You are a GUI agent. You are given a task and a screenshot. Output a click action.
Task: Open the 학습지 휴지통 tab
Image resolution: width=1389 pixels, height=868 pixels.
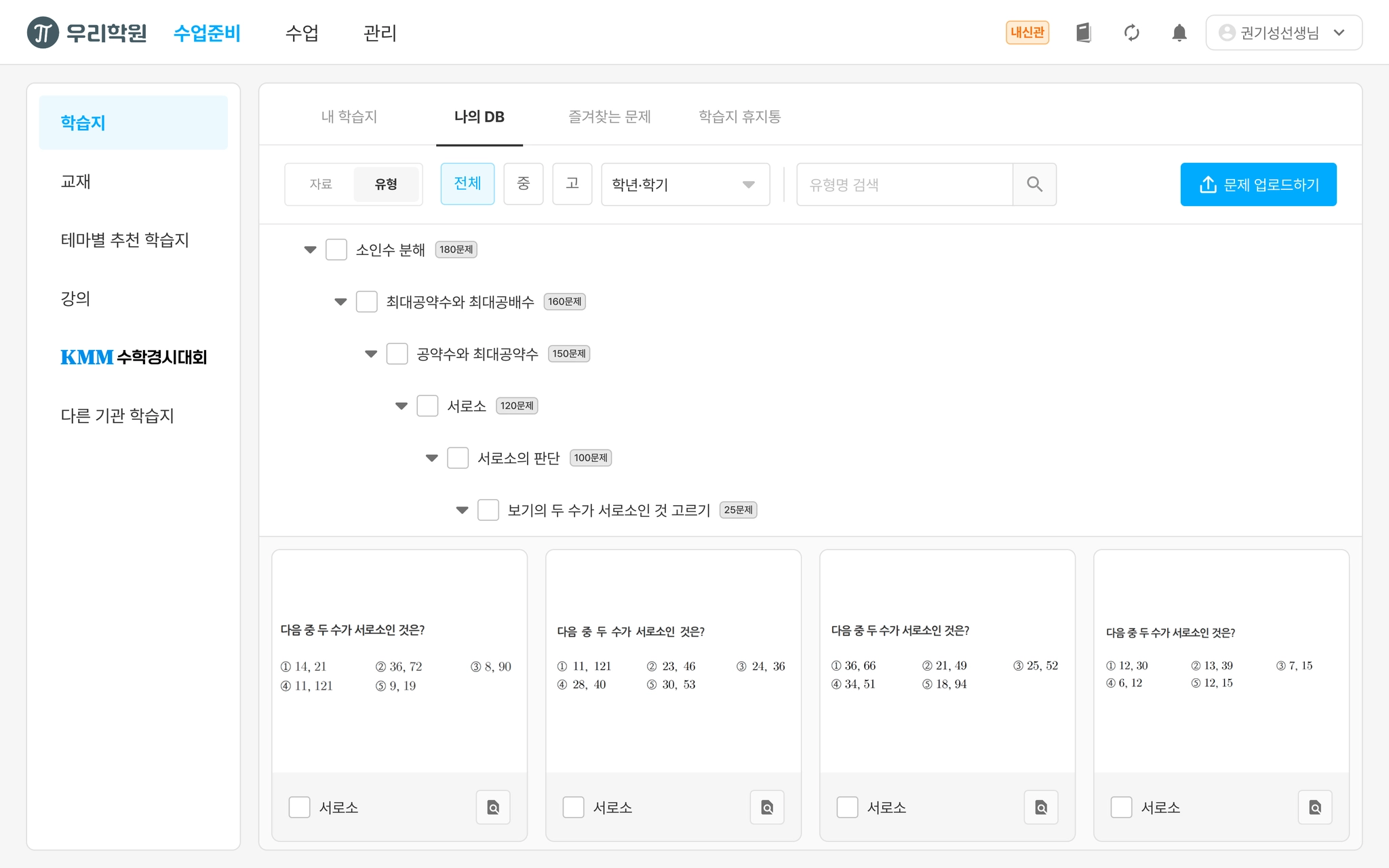tap(740, 117)
